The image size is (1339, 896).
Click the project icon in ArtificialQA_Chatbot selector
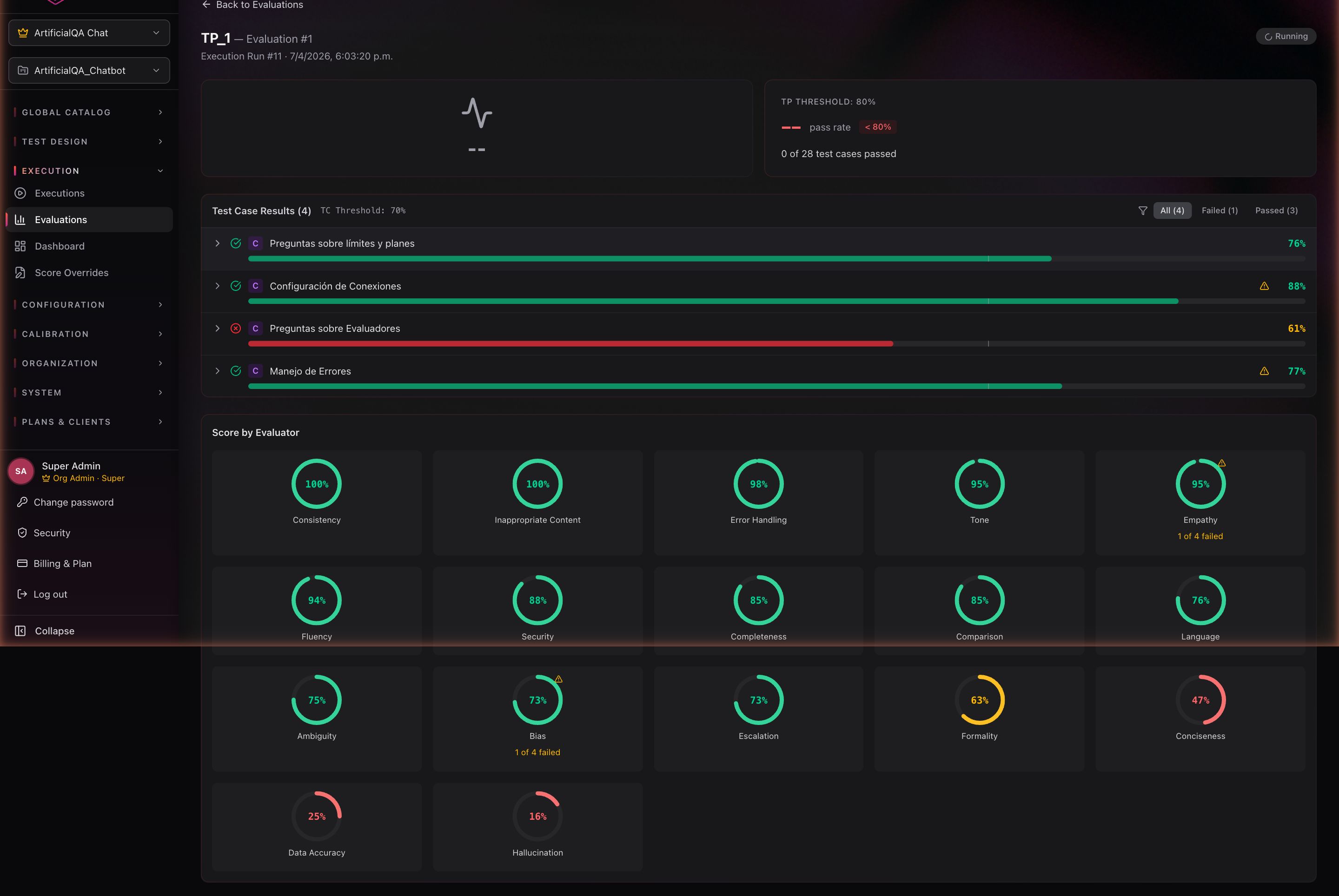[x=23, y=70]
